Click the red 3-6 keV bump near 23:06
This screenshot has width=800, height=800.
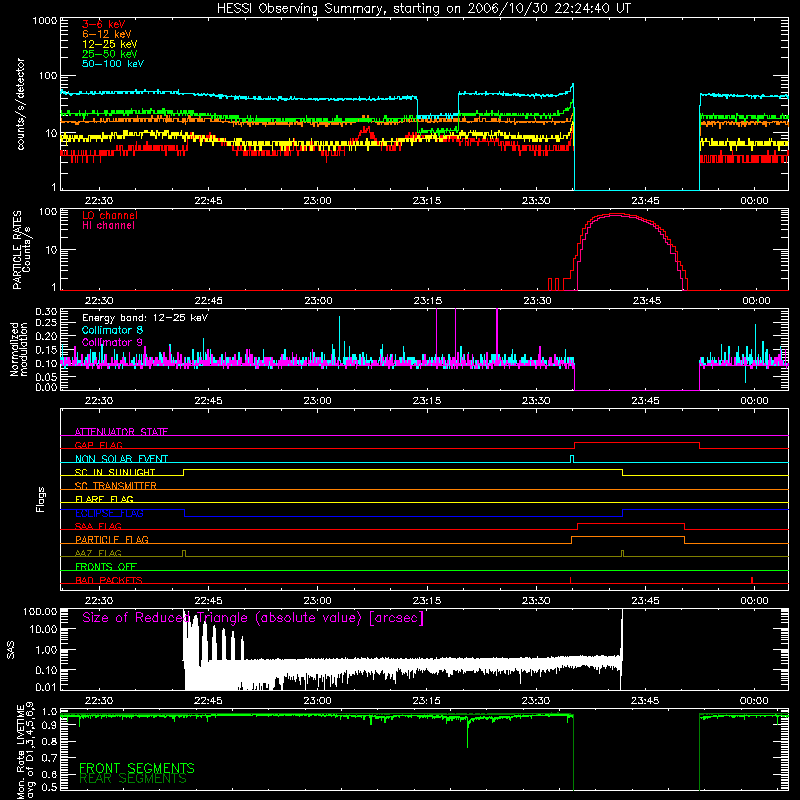click(x=366, y=133)
